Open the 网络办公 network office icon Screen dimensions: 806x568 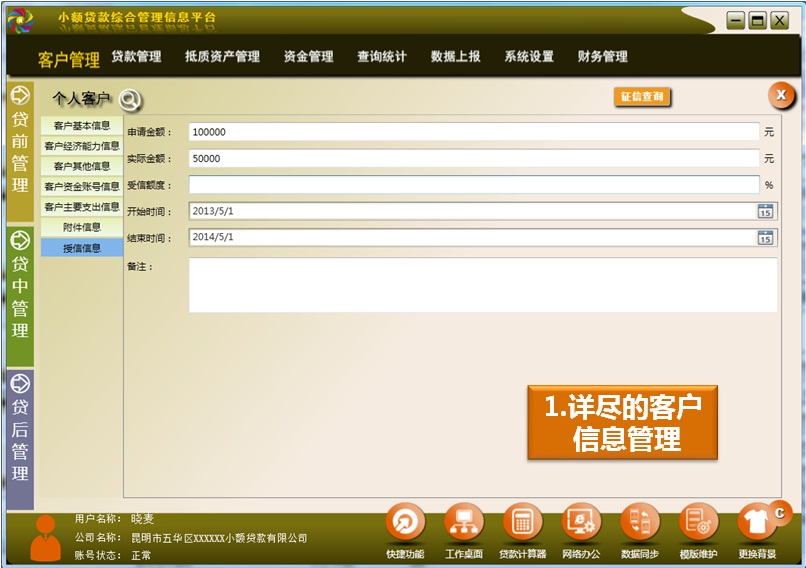pos(581,523)
